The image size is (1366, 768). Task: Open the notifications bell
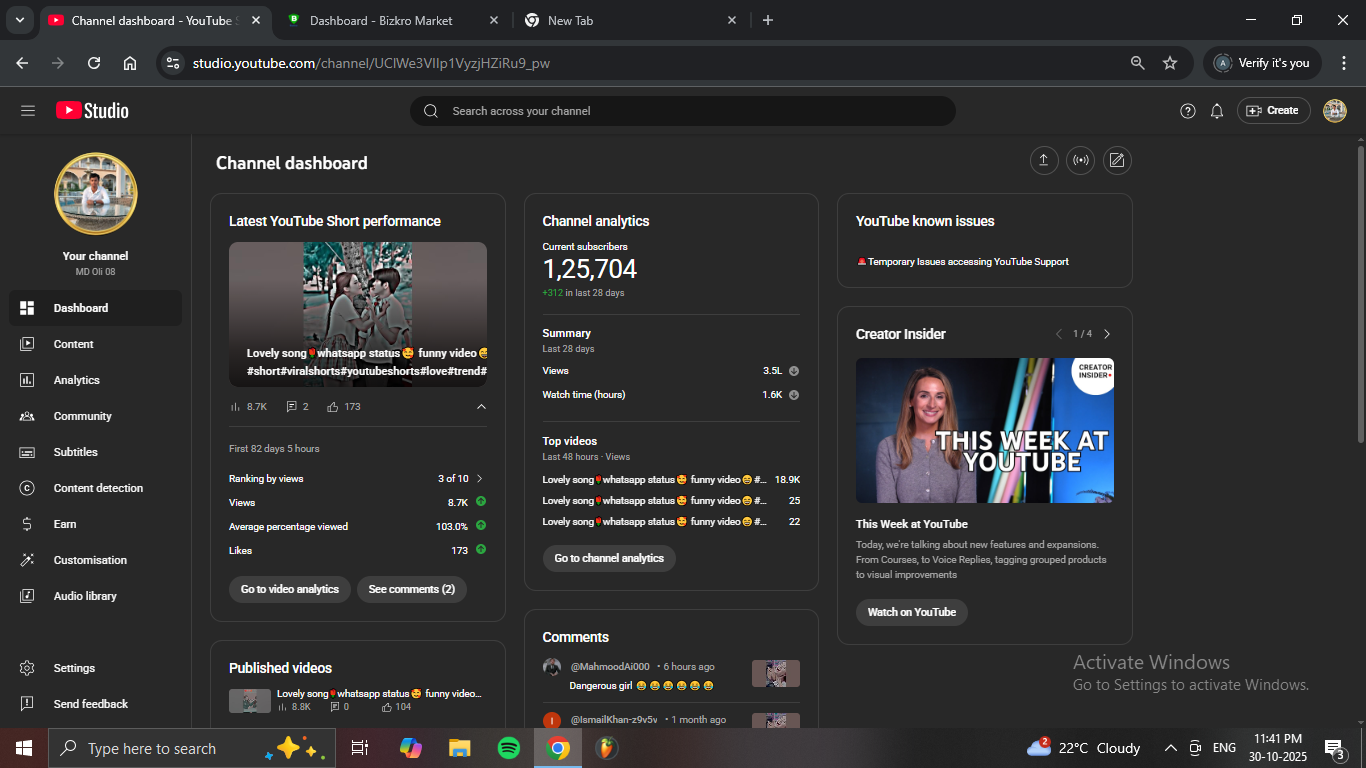[1216, 111]
